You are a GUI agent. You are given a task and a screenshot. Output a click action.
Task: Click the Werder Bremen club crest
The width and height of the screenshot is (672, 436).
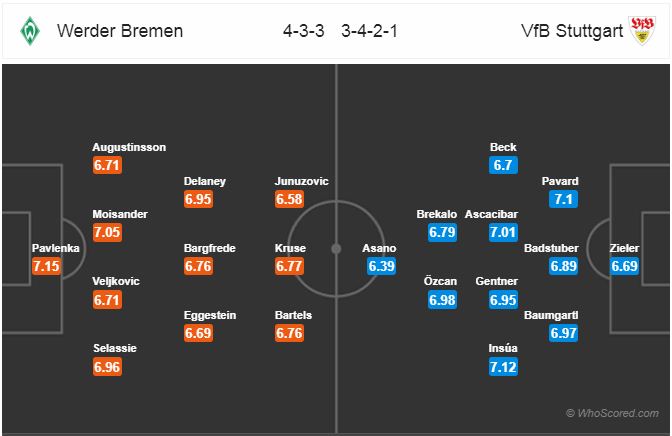click(27, 30)
